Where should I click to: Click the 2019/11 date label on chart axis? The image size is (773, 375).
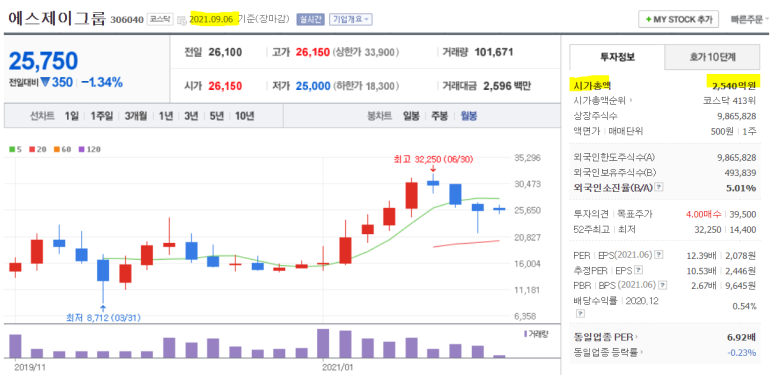(x=29, y=367)
